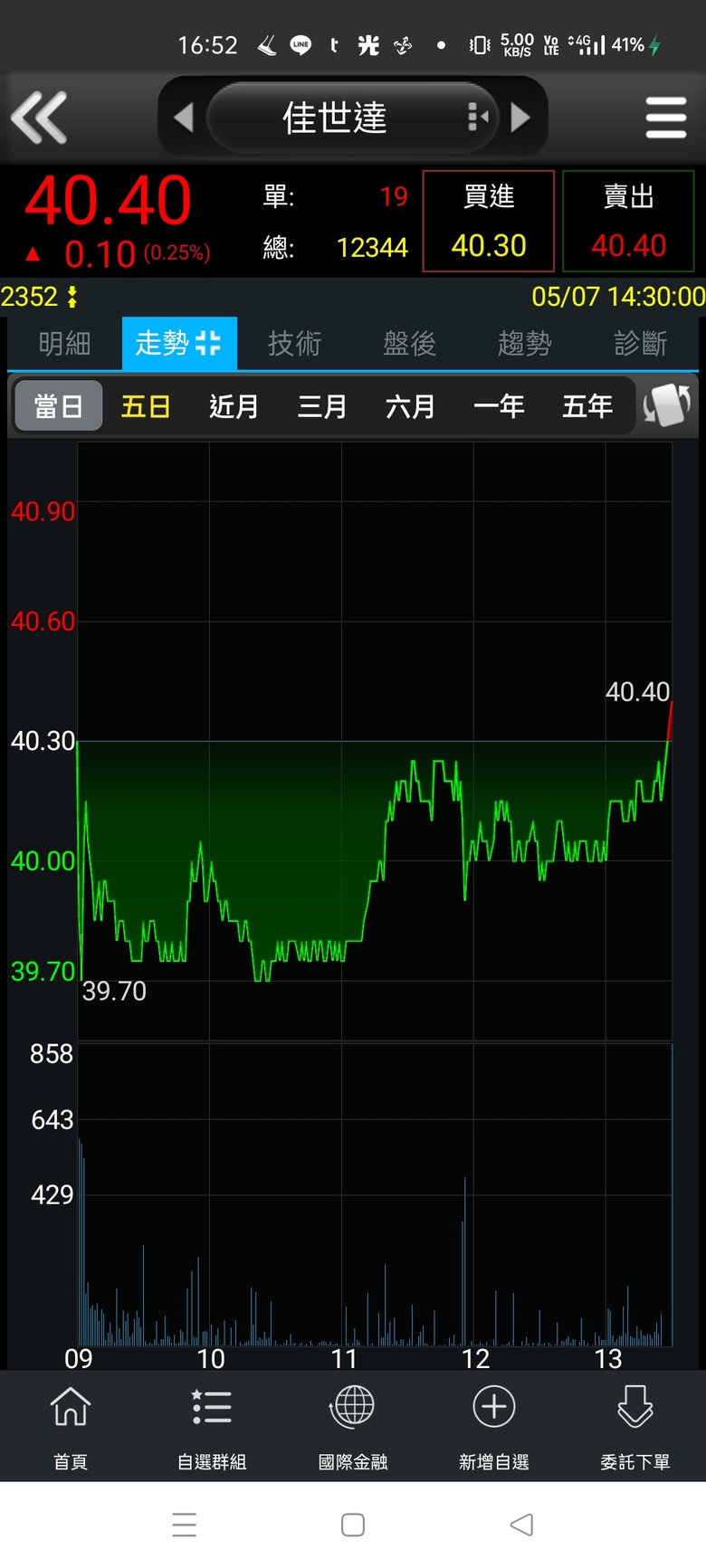
Task: Tap 新增自選 add to watchlist
Action: point(494,1428)
